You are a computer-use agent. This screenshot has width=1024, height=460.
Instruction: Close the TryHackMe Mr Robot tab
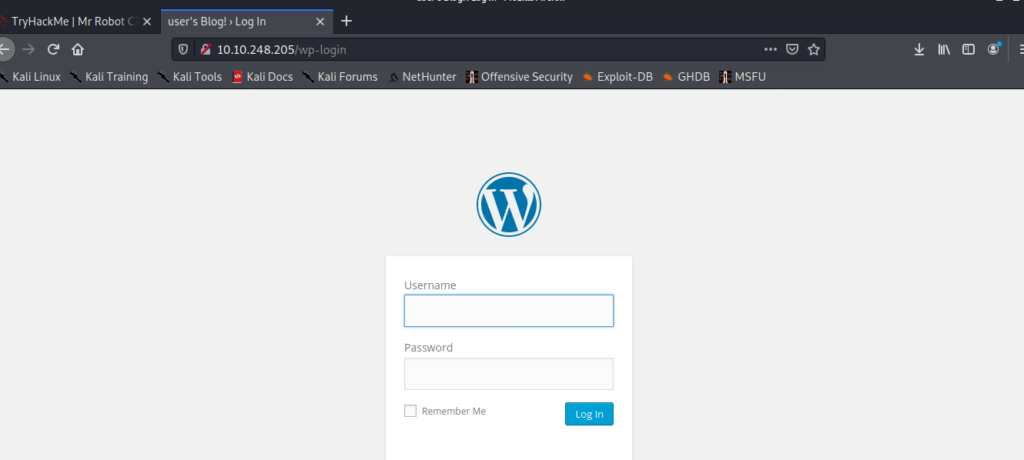coord(147,22)
